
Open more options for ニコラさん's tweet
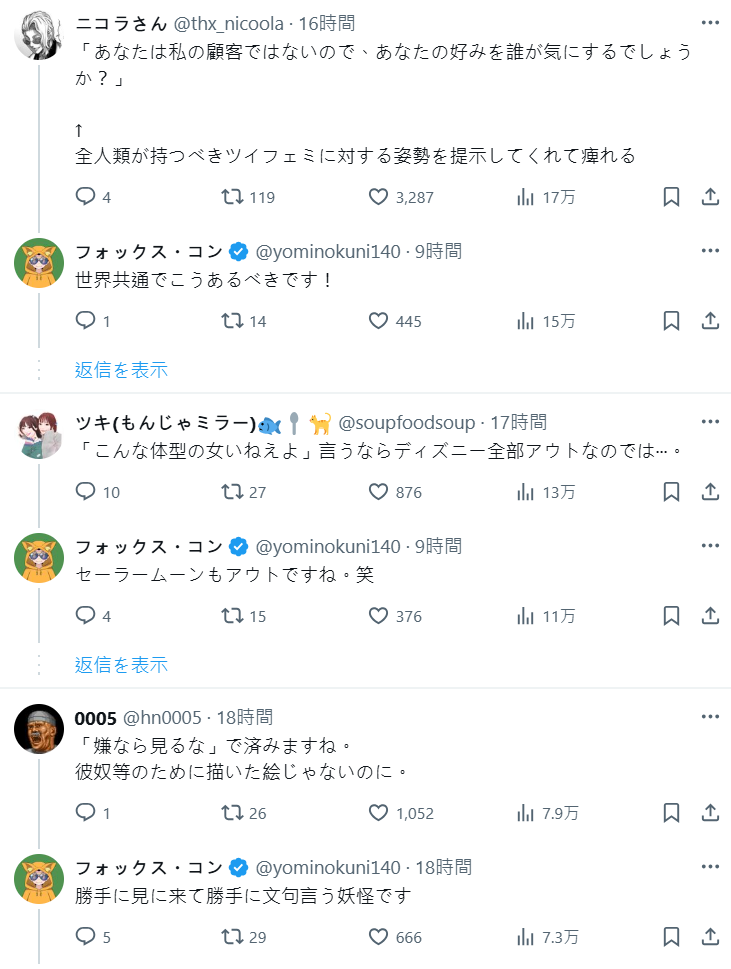(710, 23)
